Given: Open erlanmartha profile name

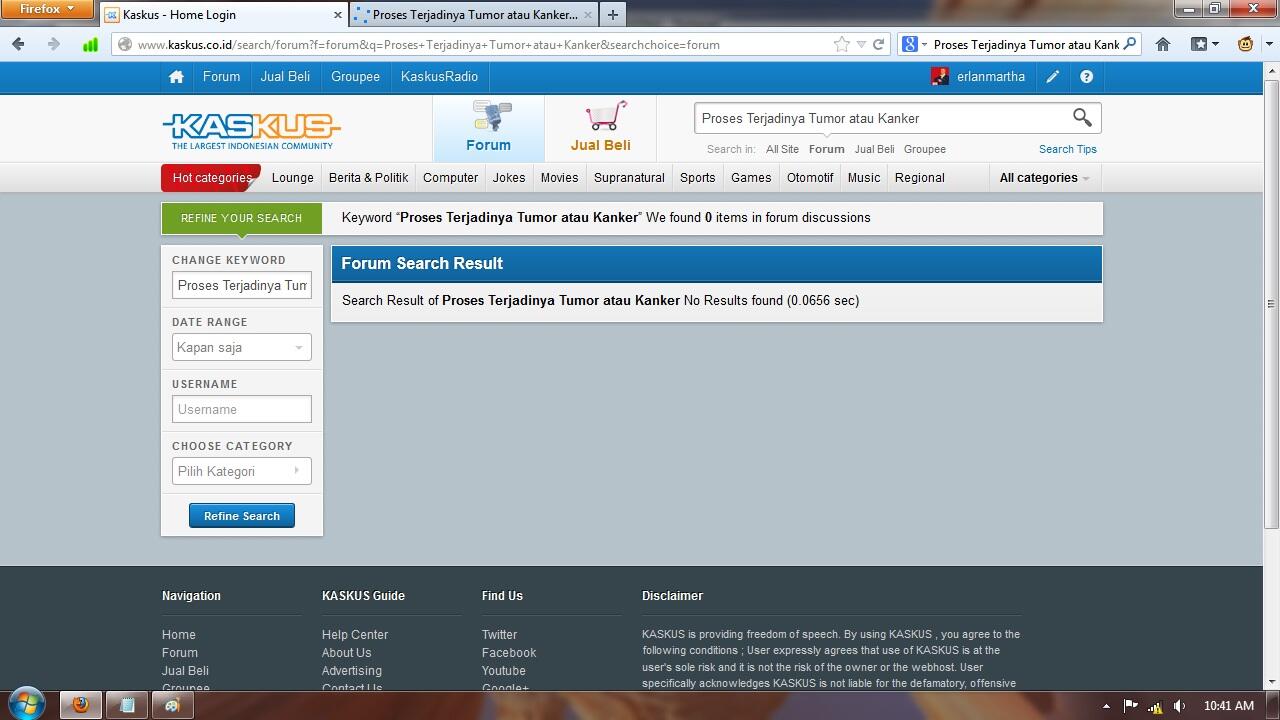Looking at the screenshot, I should (991, 77).
